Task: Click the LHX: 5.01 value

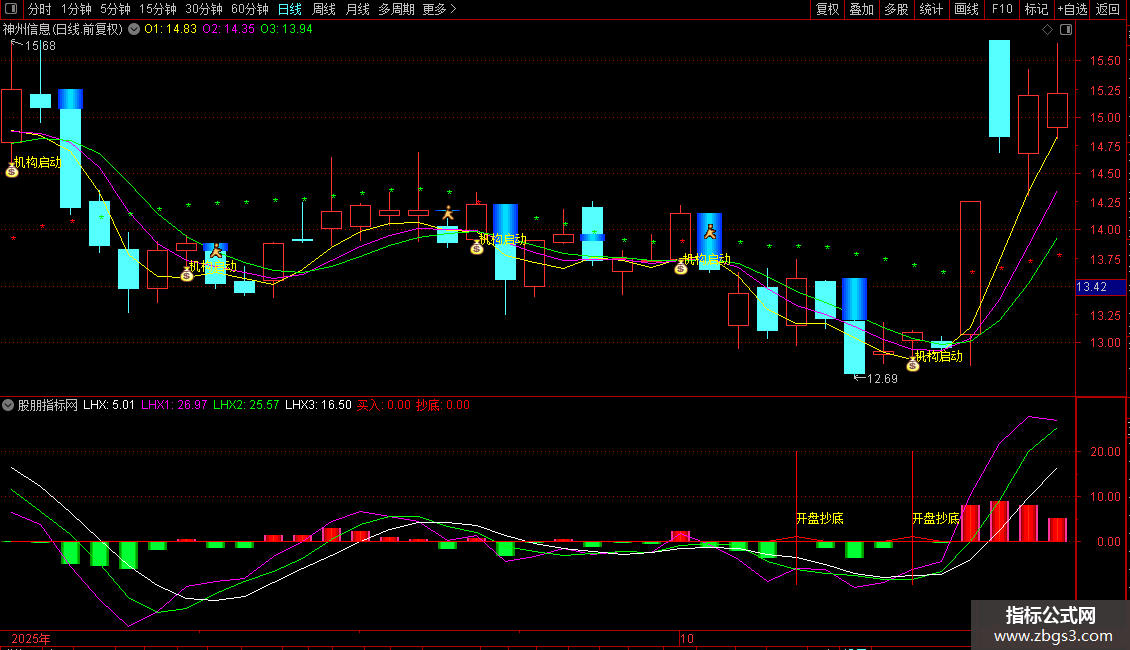Action: point(109,405)
